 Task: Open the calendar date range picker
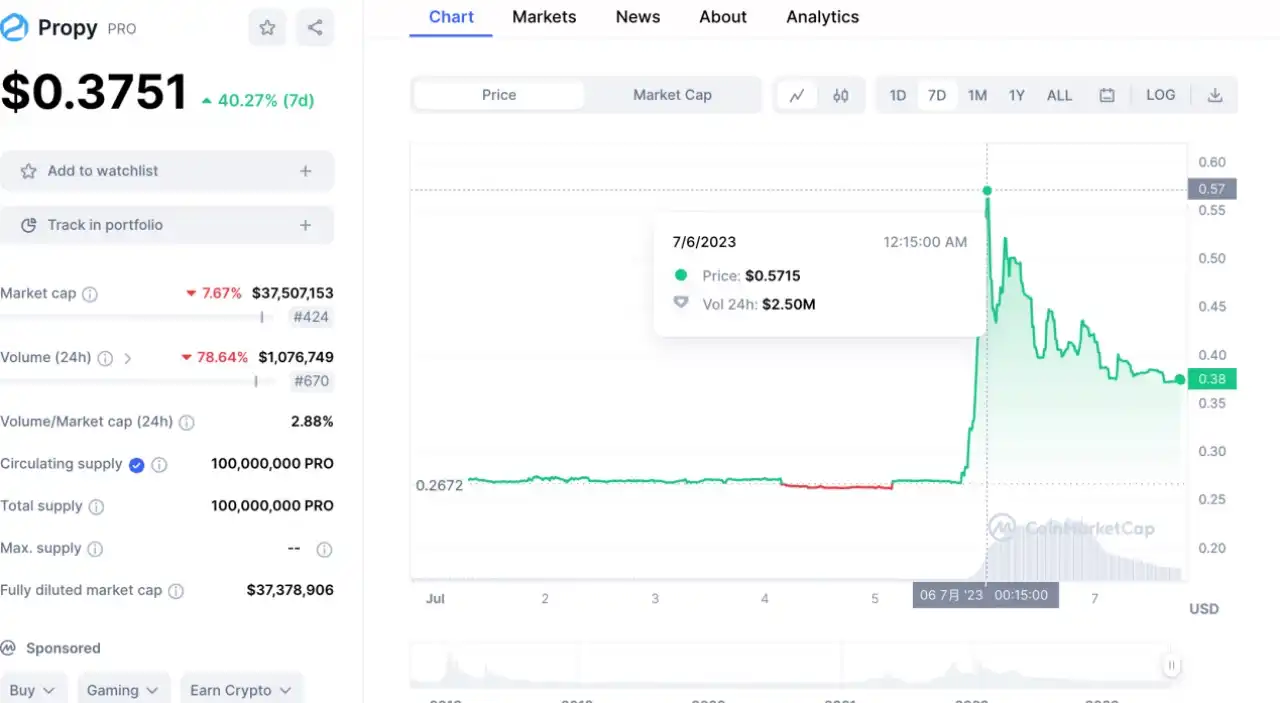(x=1107, y=96)
